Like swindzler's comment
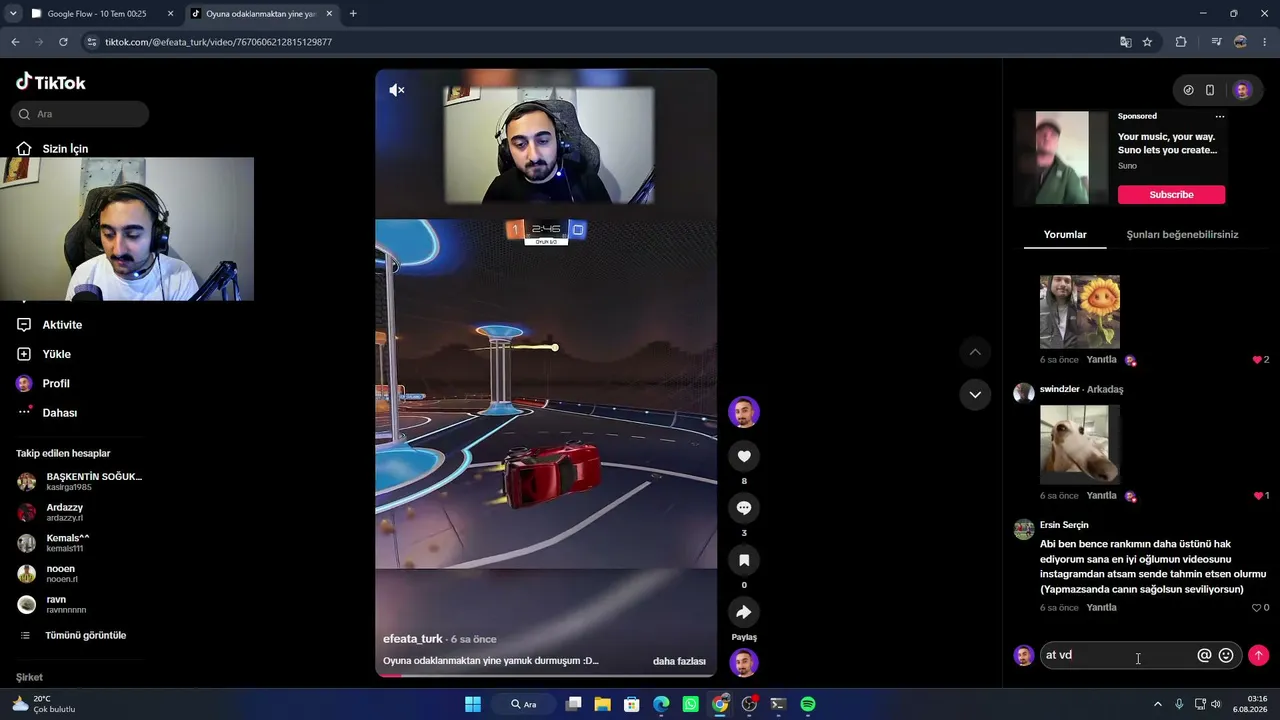 click(x=1257, y=496)
